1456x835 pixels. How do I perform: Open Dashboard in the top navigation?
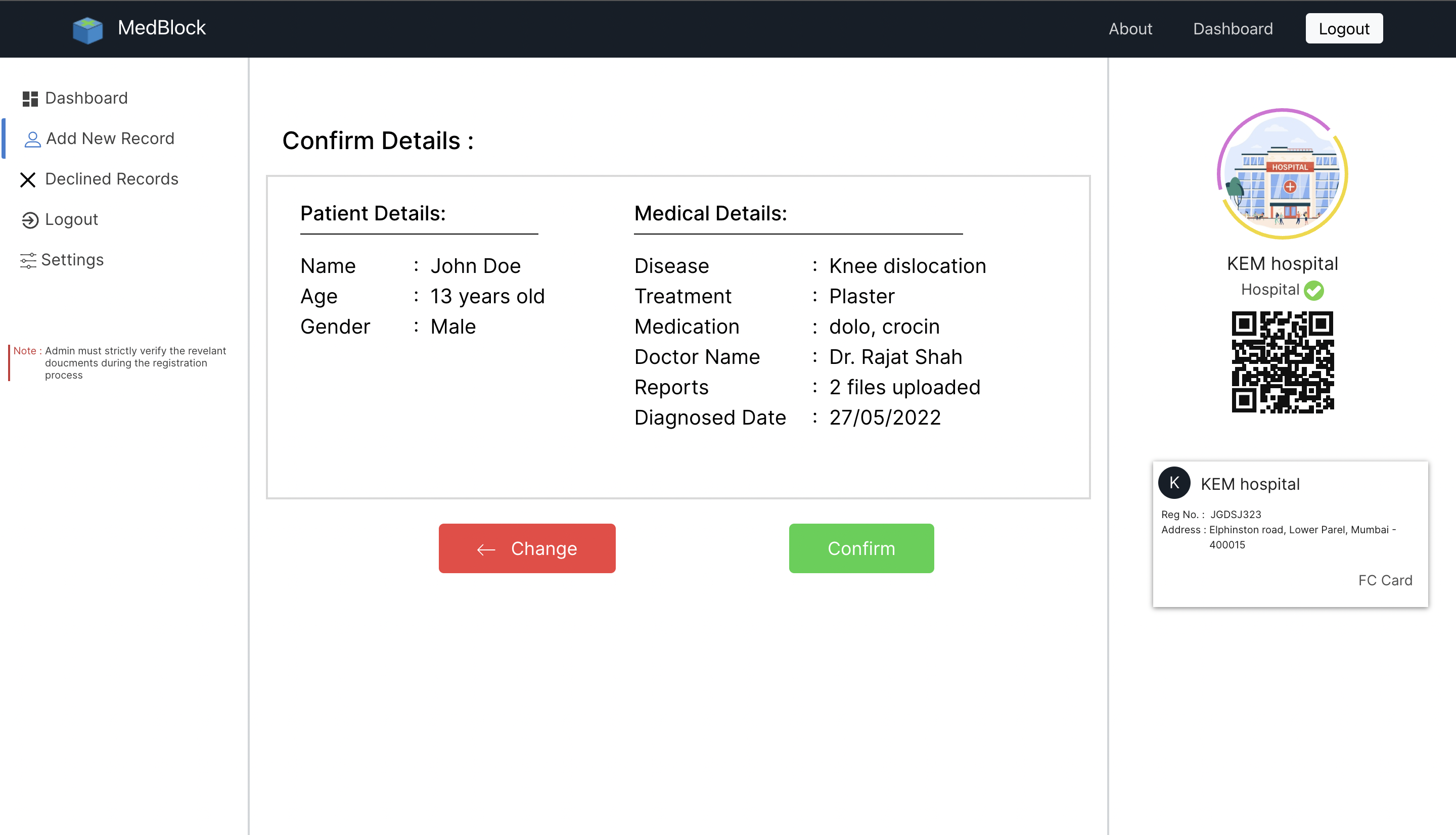pyautogui.click(x=1233, y=29)
